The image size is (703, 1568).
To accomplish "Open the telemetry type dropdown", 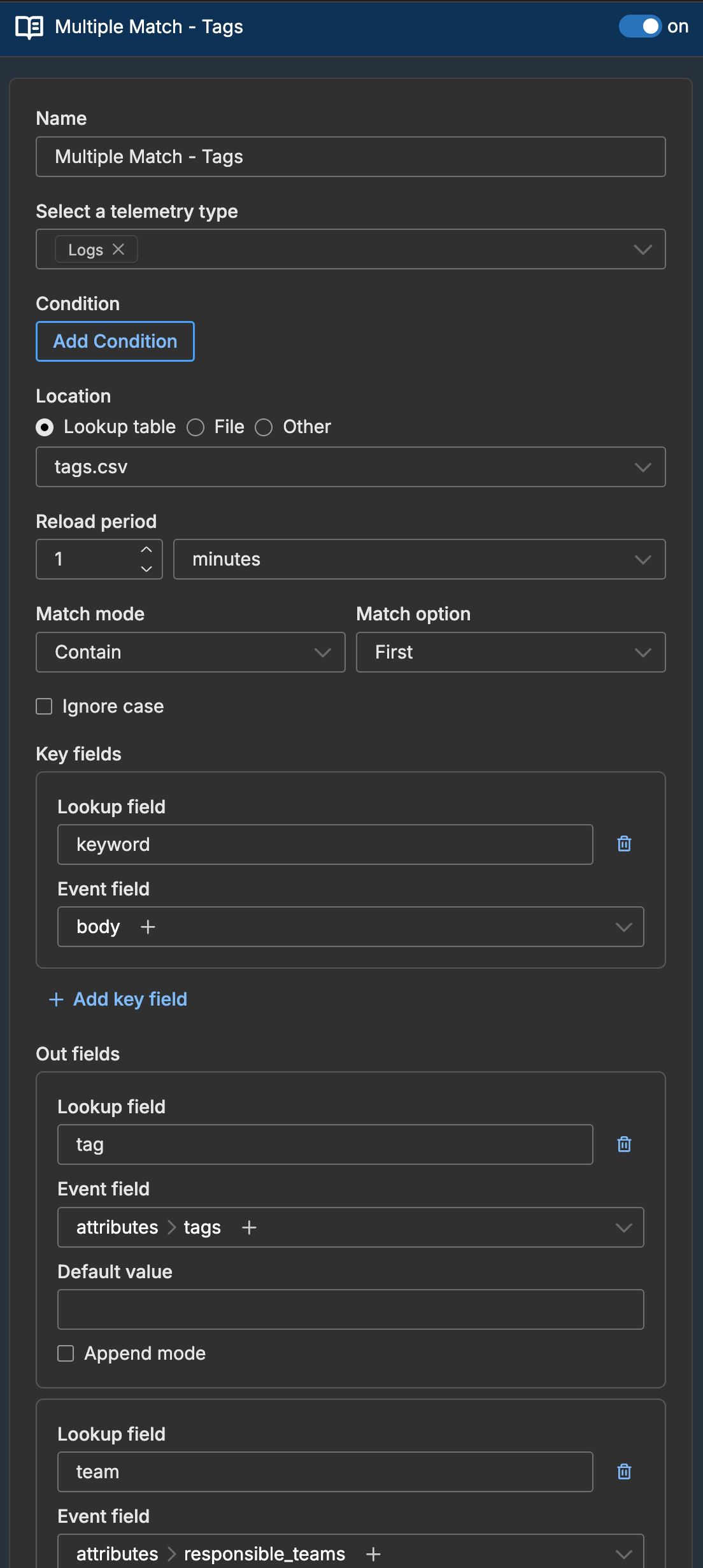I will pos(643,250).
